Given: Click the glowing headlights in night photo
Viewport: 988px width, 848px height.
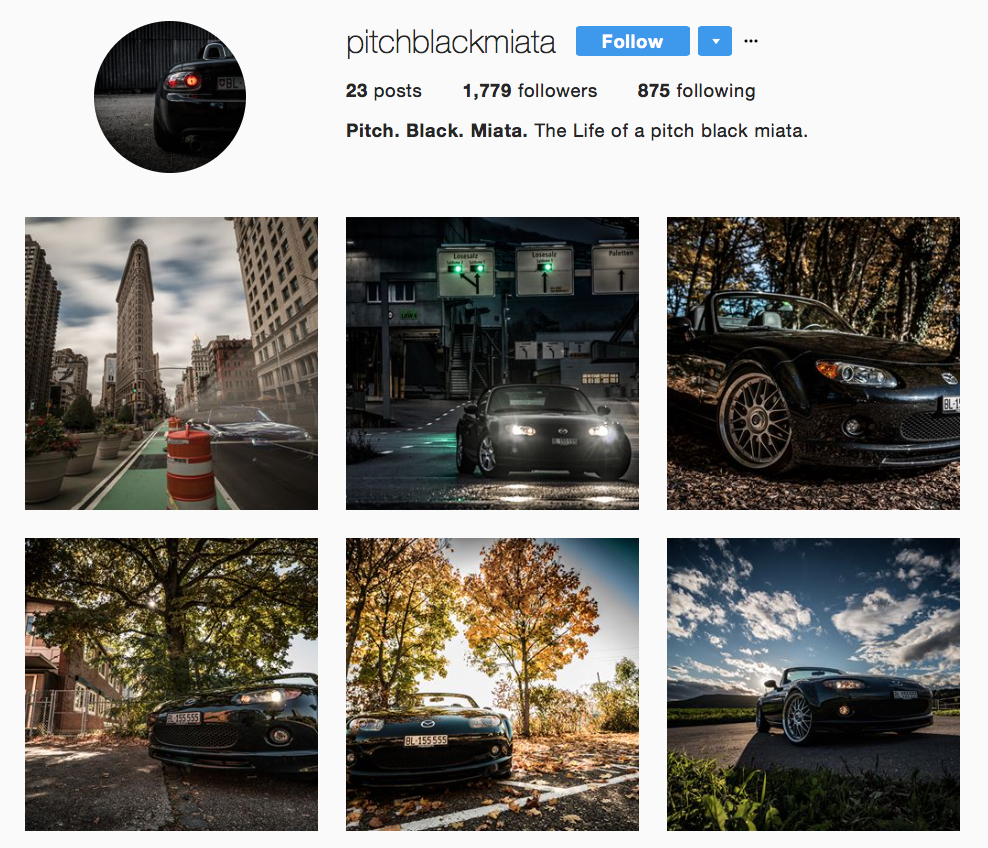Looking at the screenshot, I should point(560,431).
